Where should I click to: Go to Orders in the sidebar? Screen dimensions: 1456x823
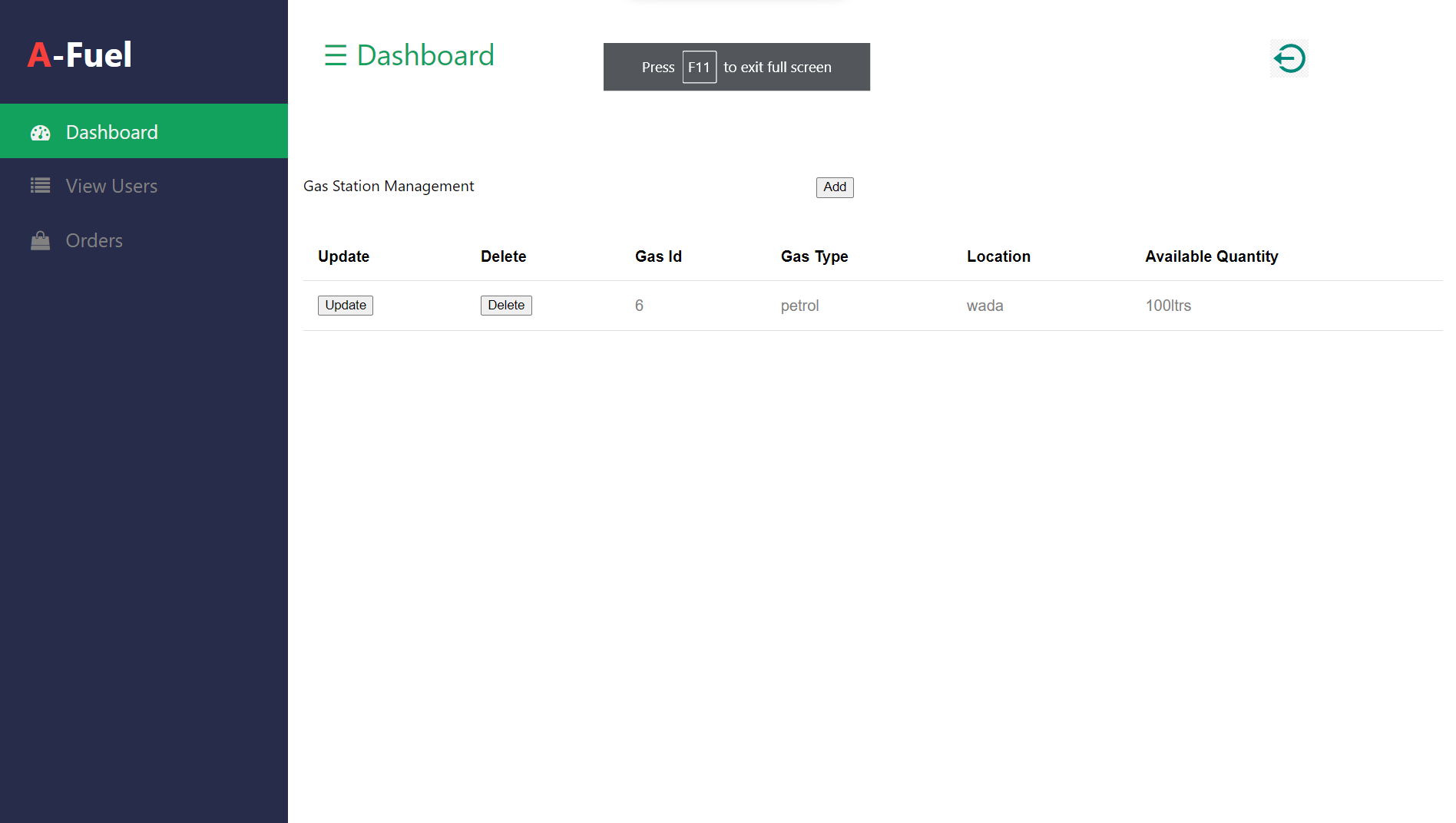pos(94,240)
